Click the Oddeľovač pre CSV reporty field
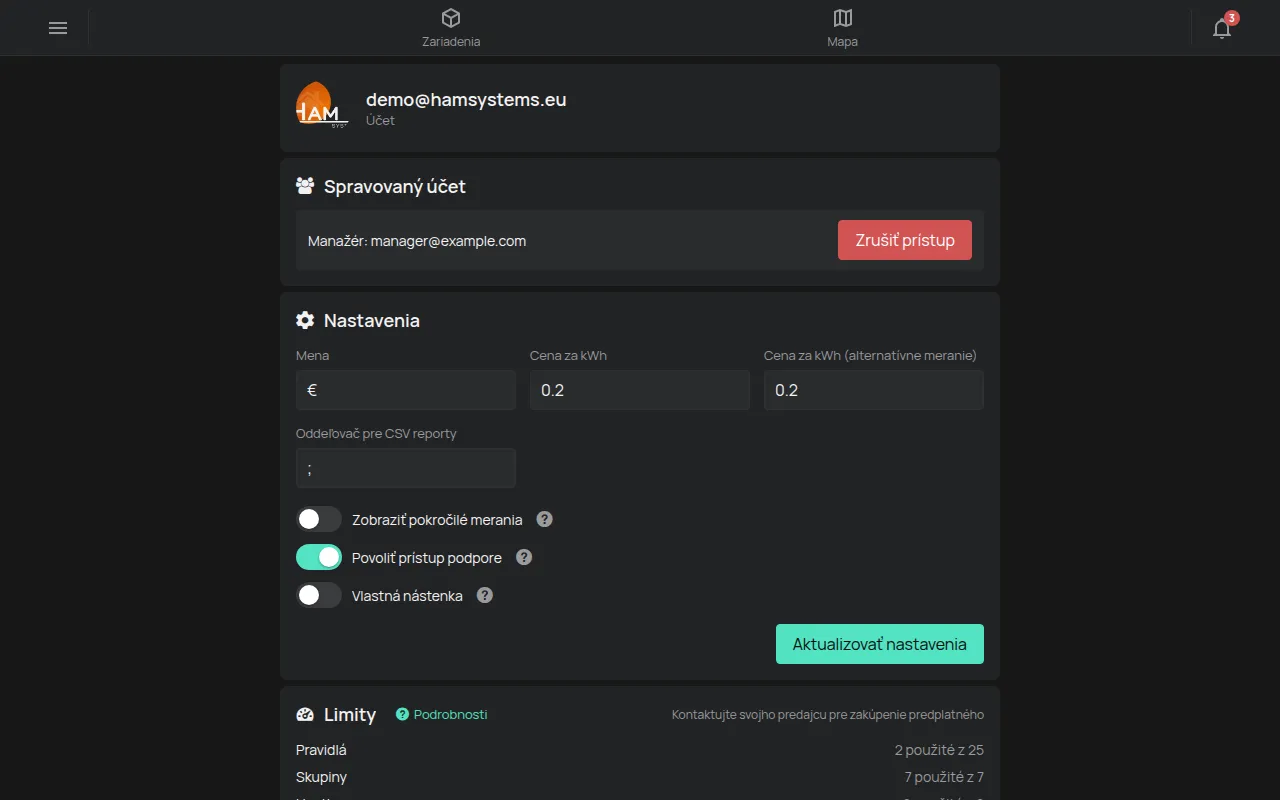Image resolution: width=1280 pixels, height=800 pixels. (x=406, y=468)
